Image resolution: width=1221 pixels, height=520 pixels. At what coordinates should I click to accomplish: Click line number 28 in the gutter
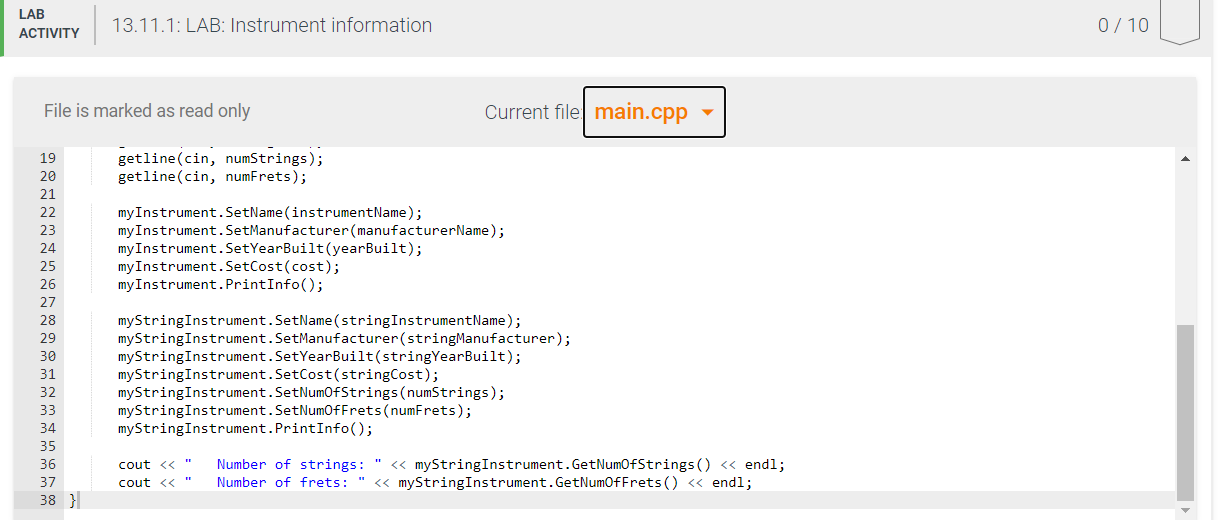click(x=47, y=320)
